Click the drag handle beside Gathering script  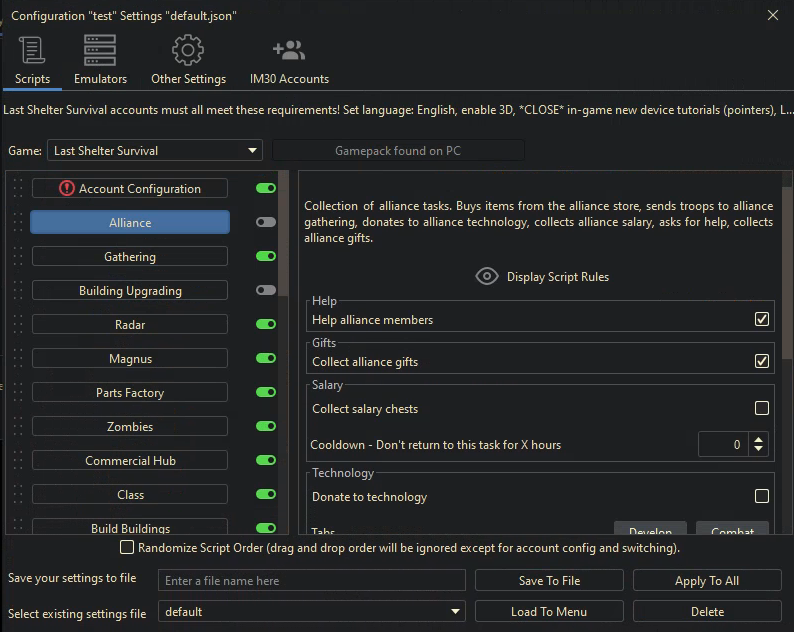click(x=17, y=257)
